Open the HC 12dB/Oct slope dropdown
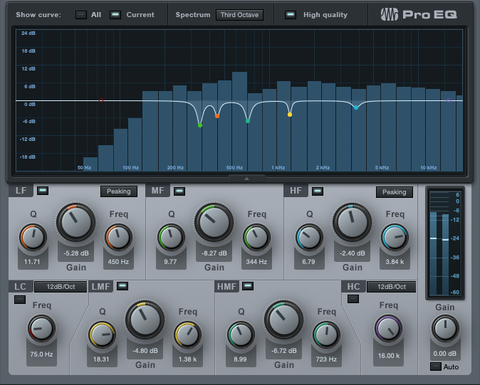This screenshot has height=385, width=480. point(392,287)
